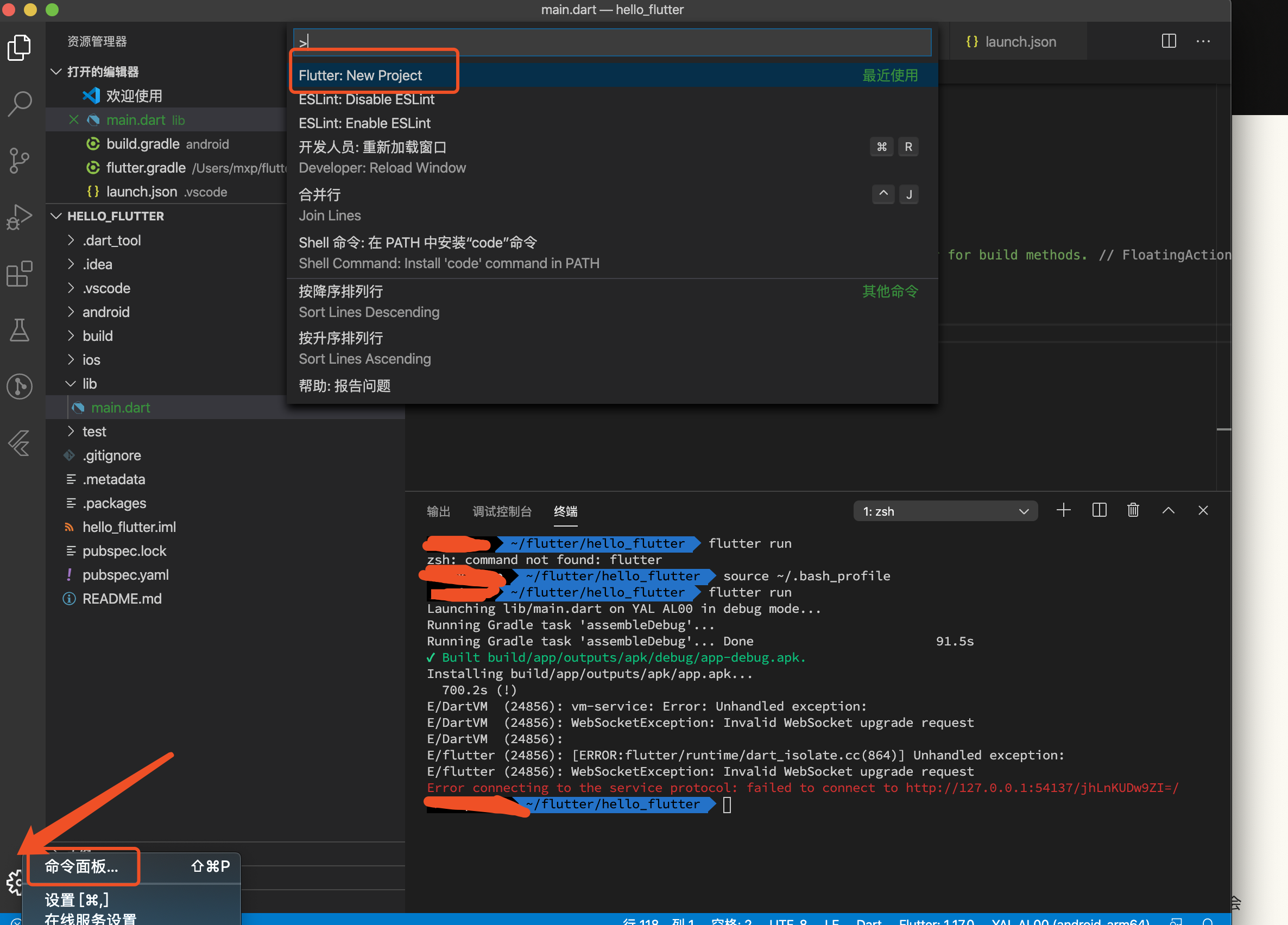
Task: Click the command palette input field
Action: (x=611, y=42)
